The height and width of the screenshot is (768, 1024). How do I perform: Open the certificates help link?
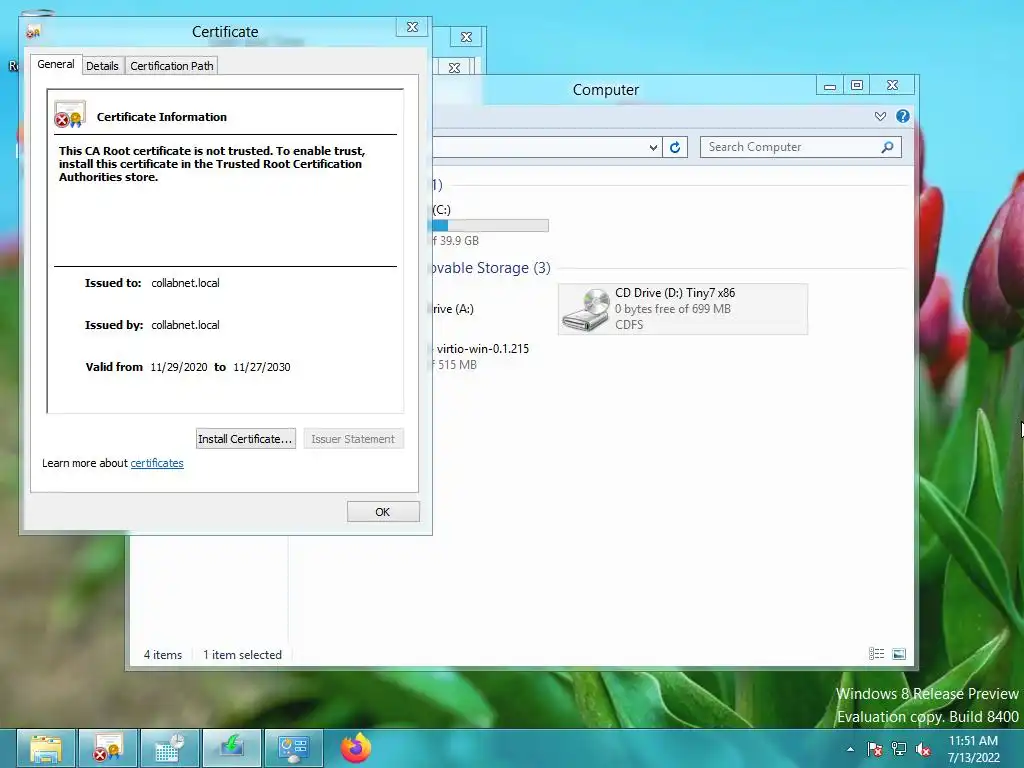[x=157, y=463]
